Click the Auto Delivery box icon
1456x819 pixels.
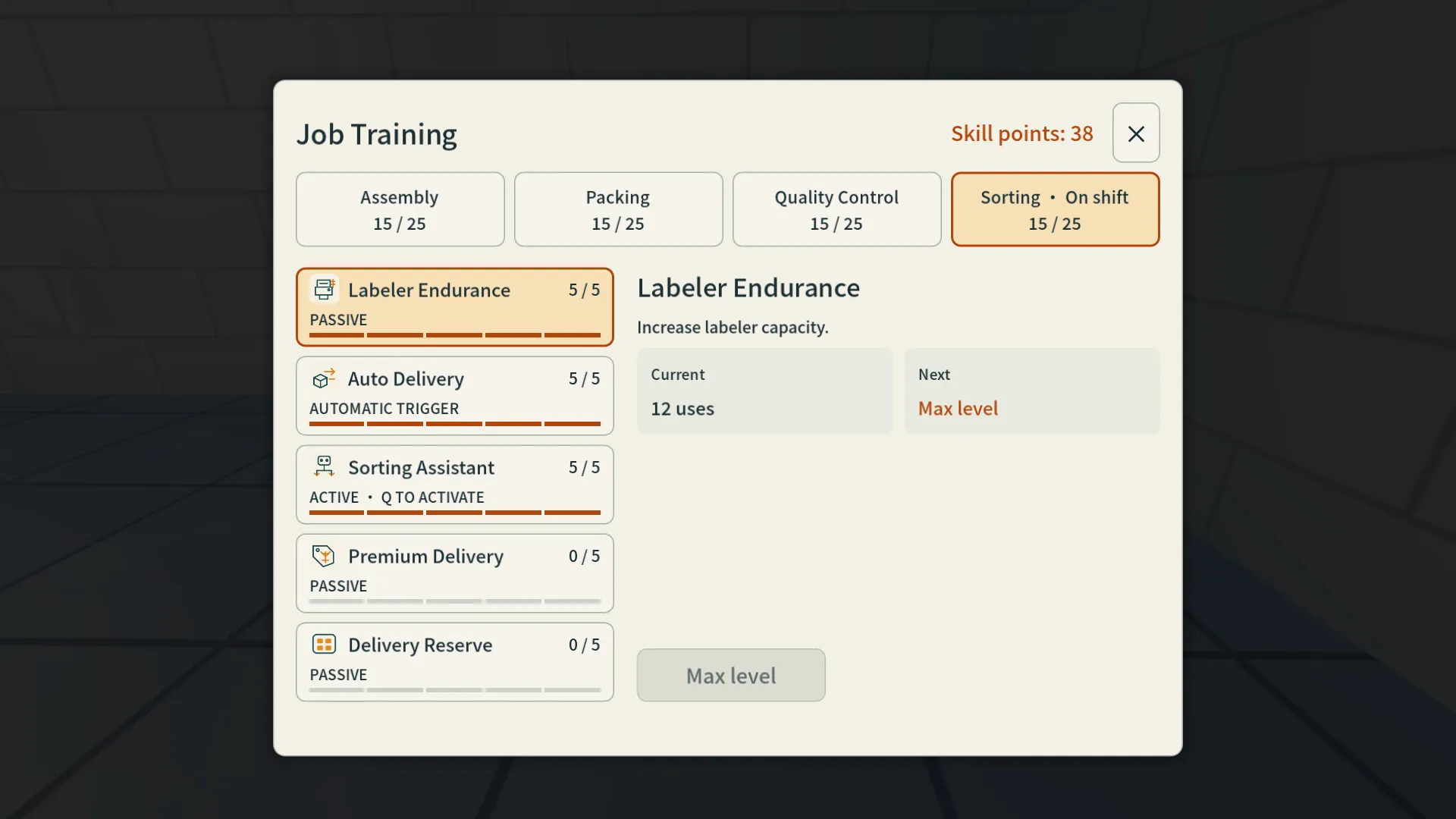[x=324, y=378]
